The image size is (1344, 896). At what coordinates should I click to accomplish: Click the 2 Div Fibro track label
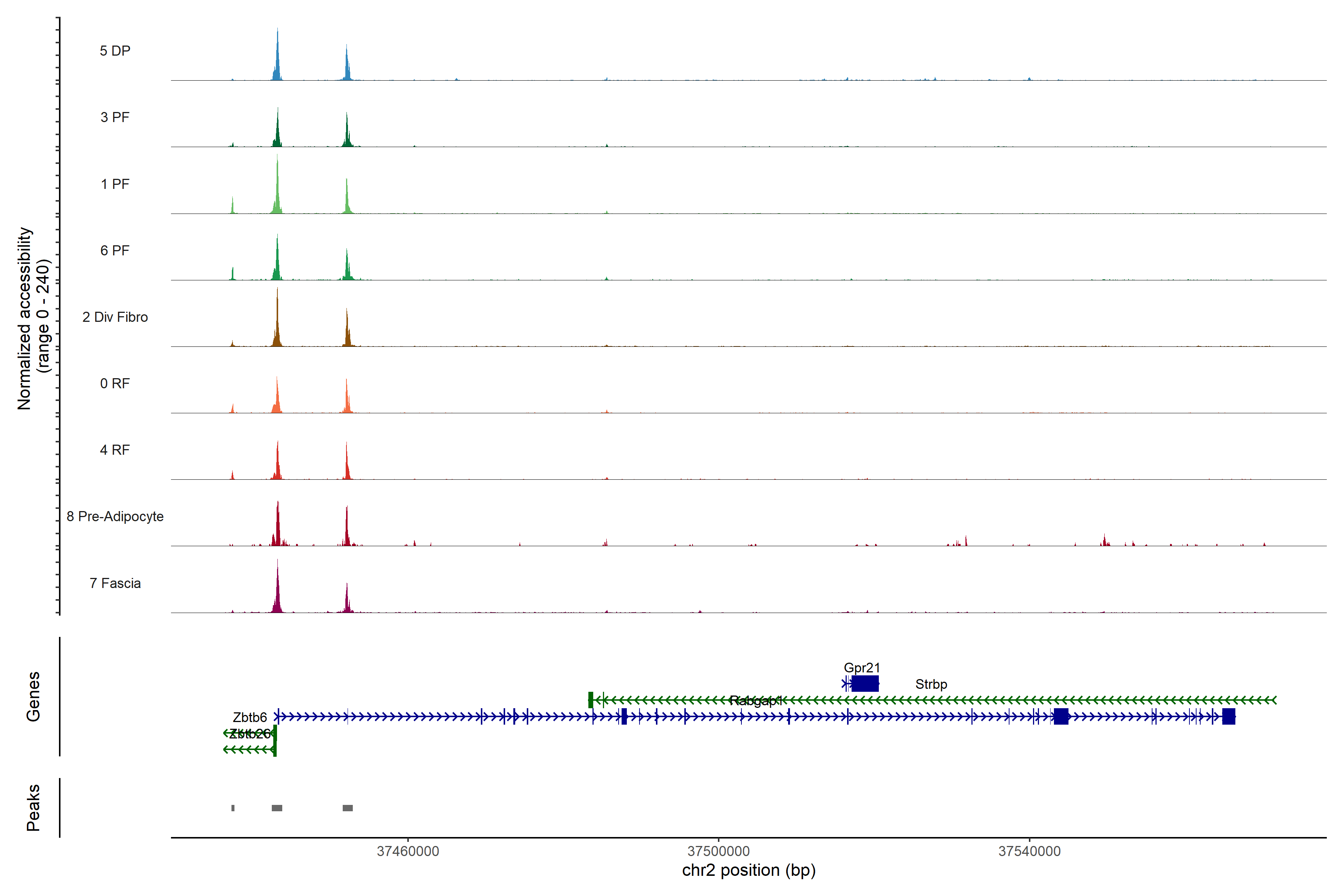coord(115,317)
